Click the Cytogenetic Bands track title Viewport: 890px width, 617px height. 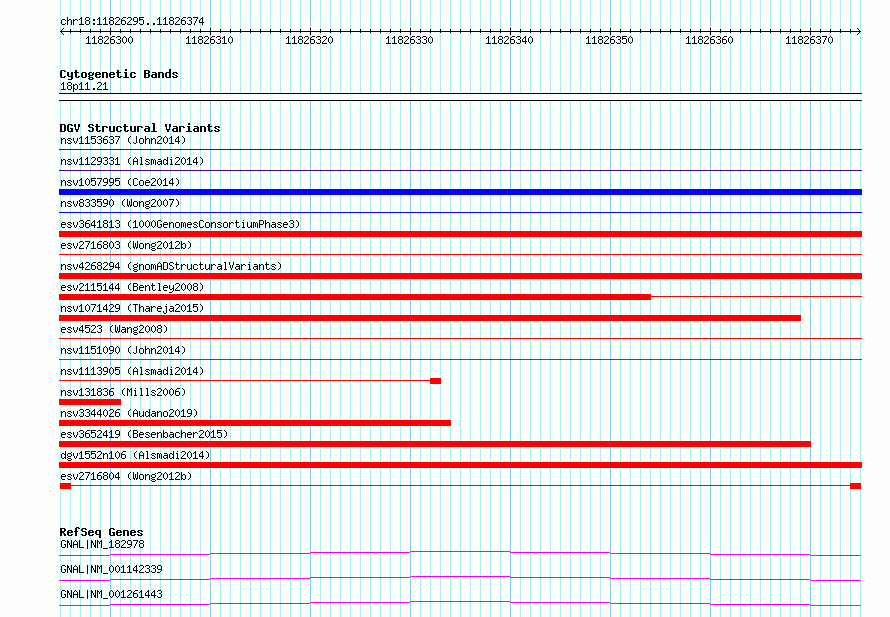pyautogui.click(x=119, y=74)
